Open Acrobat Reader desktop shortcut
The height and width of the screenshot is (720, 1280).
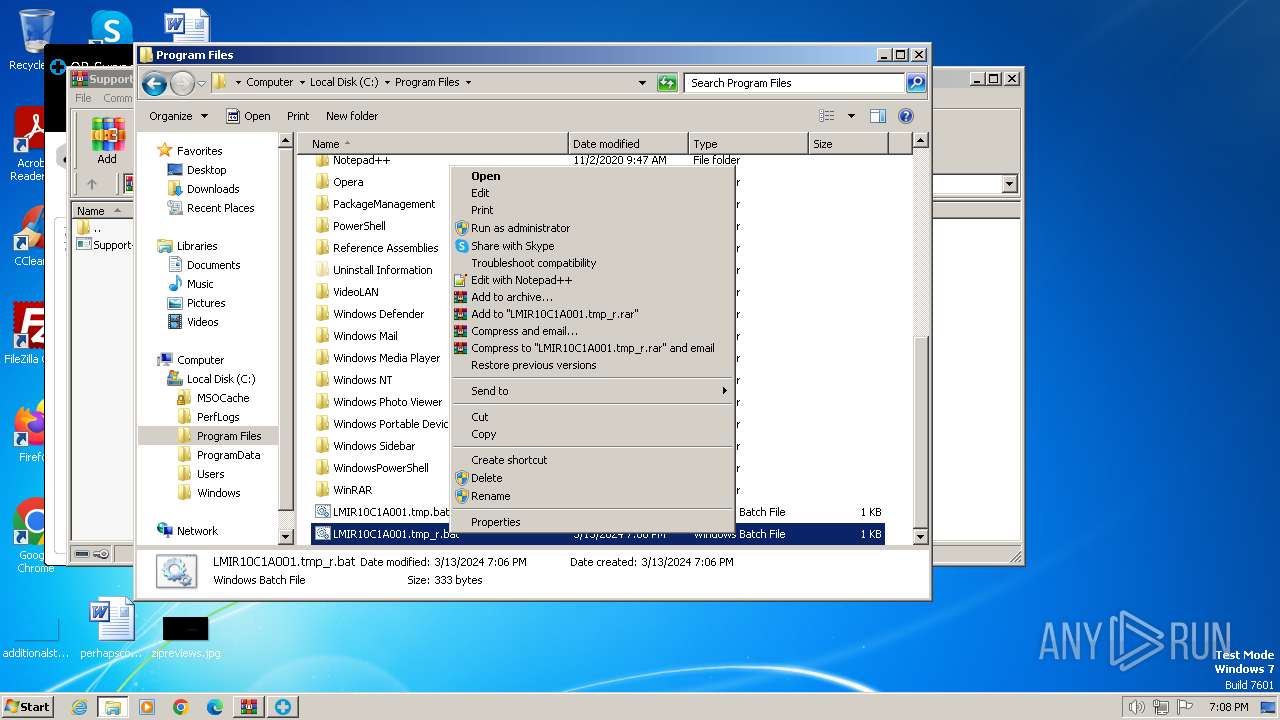(30, 145)
